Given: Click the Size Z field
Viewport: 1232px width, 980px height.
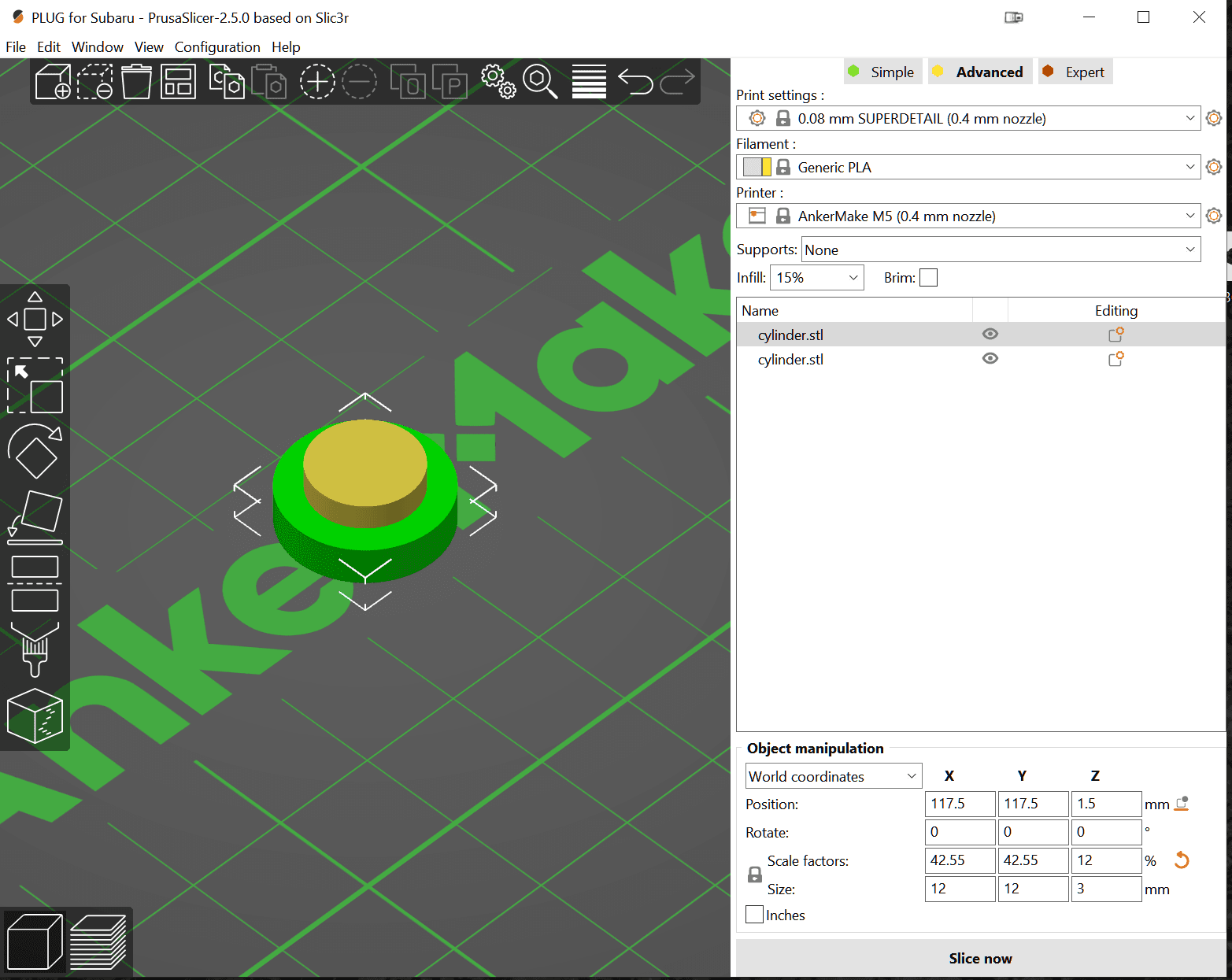Looking at the screenshot, I should [x=1107, y=889].
